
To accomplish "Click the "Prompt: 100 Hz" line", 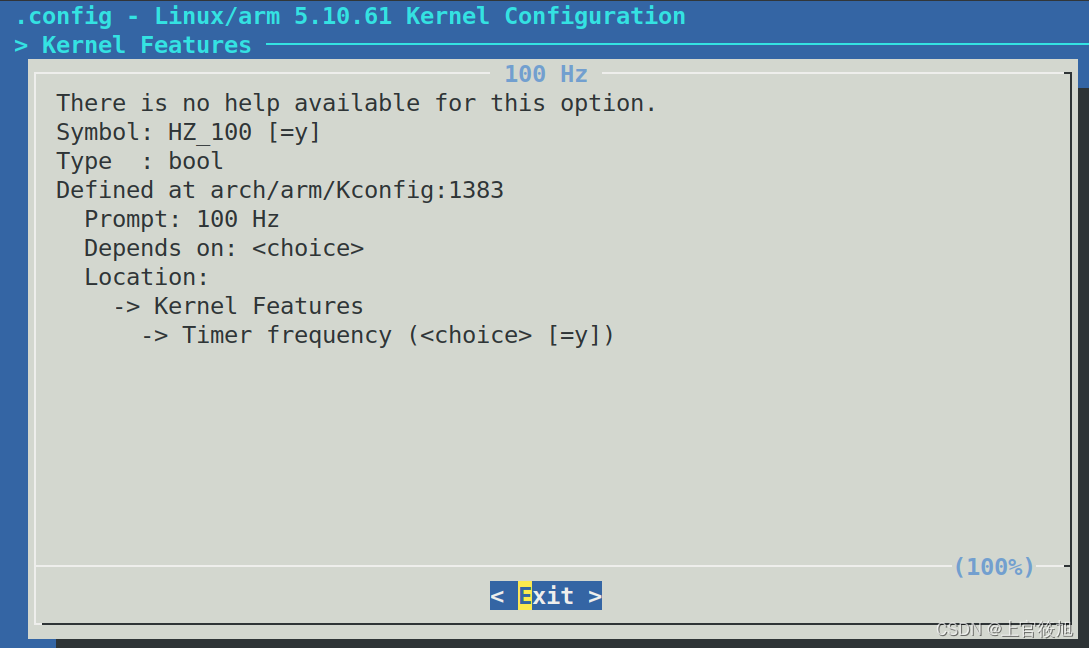I will tap(181, 219).
